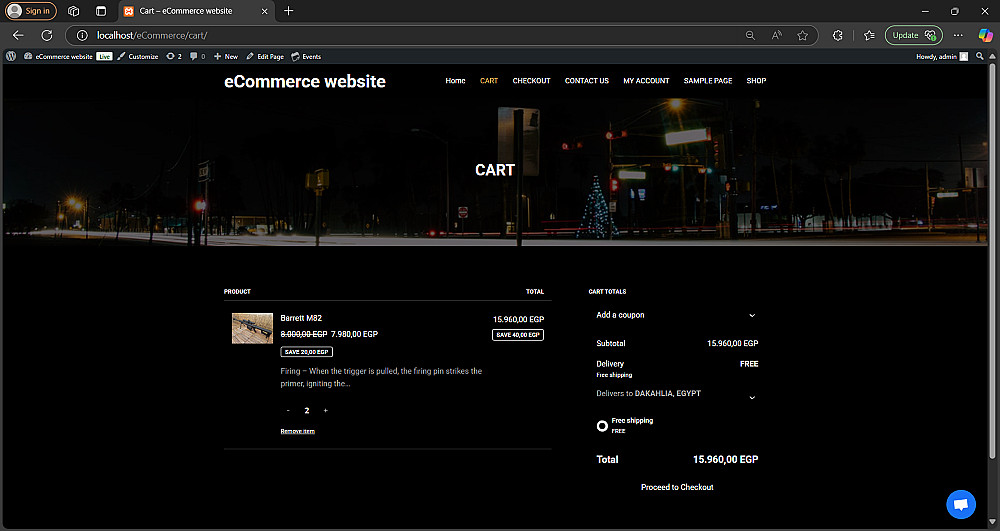Viewport: 1000px width, 531px height.
Task: Expand the Delivers to Dakahlia address chevron
Action: tap(752, 397)
